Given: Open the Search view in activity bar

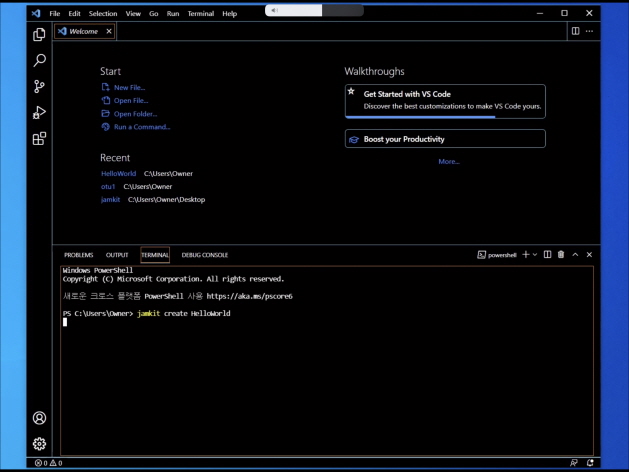Looking at the screenshot, I should coord(39,60).
